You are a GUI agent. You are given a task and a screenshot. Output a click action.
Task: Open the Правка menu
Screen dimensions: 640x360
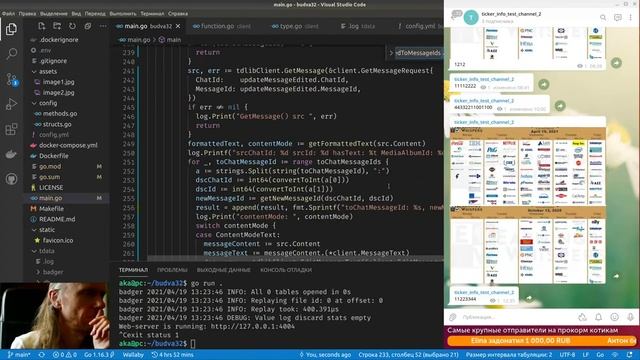27,13
